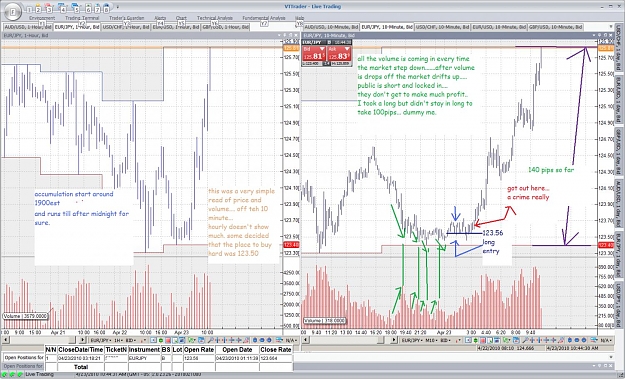Switch to EUR/USD, 1-Hour, Bid tab
The image size is (625, 380).
point(175,27)
